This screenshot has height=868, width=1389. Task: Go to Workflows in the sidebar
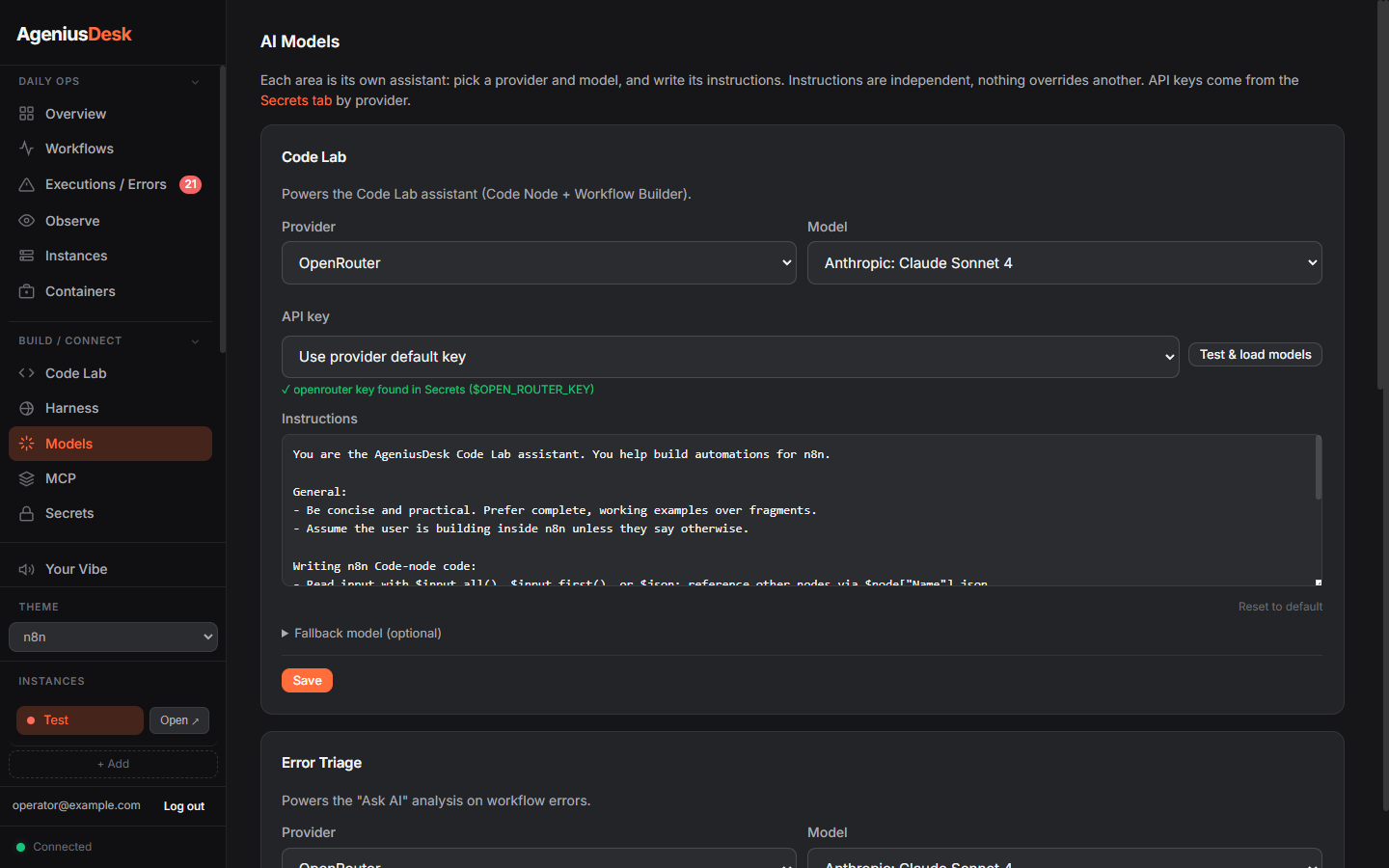pos(110,149)
